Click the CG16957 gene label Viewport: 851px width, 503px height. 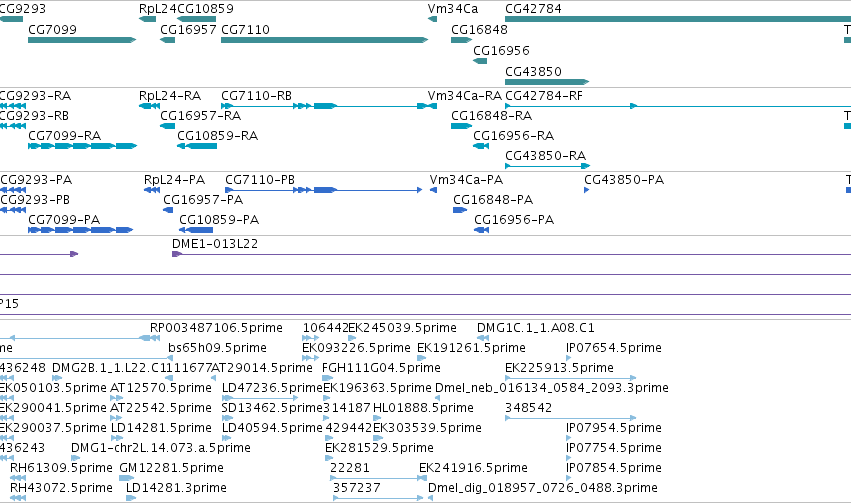tap(188, 29)
